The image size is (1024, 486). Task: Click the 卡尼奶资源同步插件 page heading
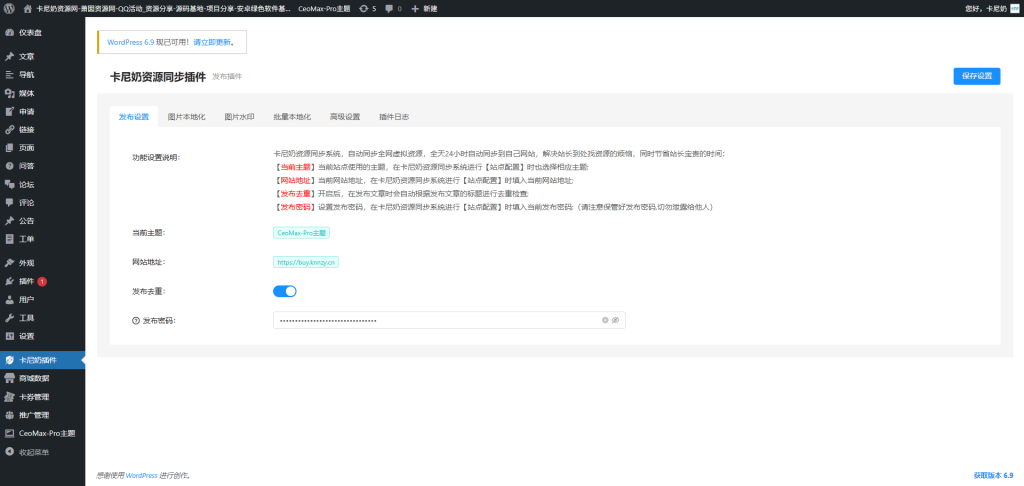coord(157,76)
